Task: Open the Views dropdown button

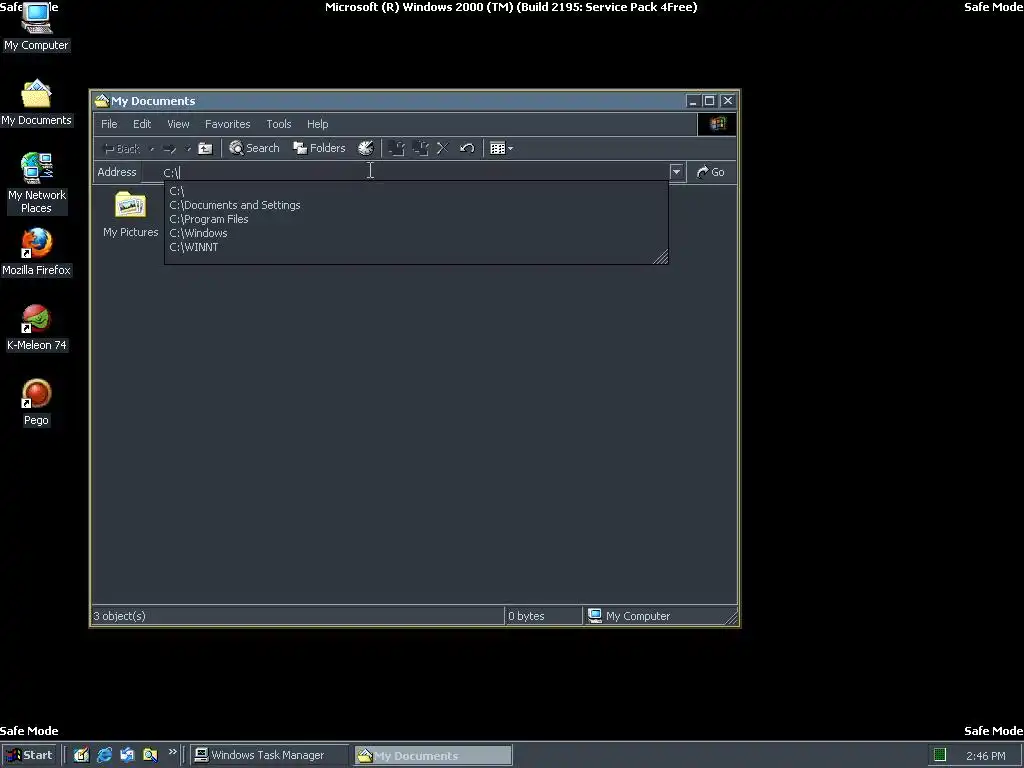Action: 501,148
